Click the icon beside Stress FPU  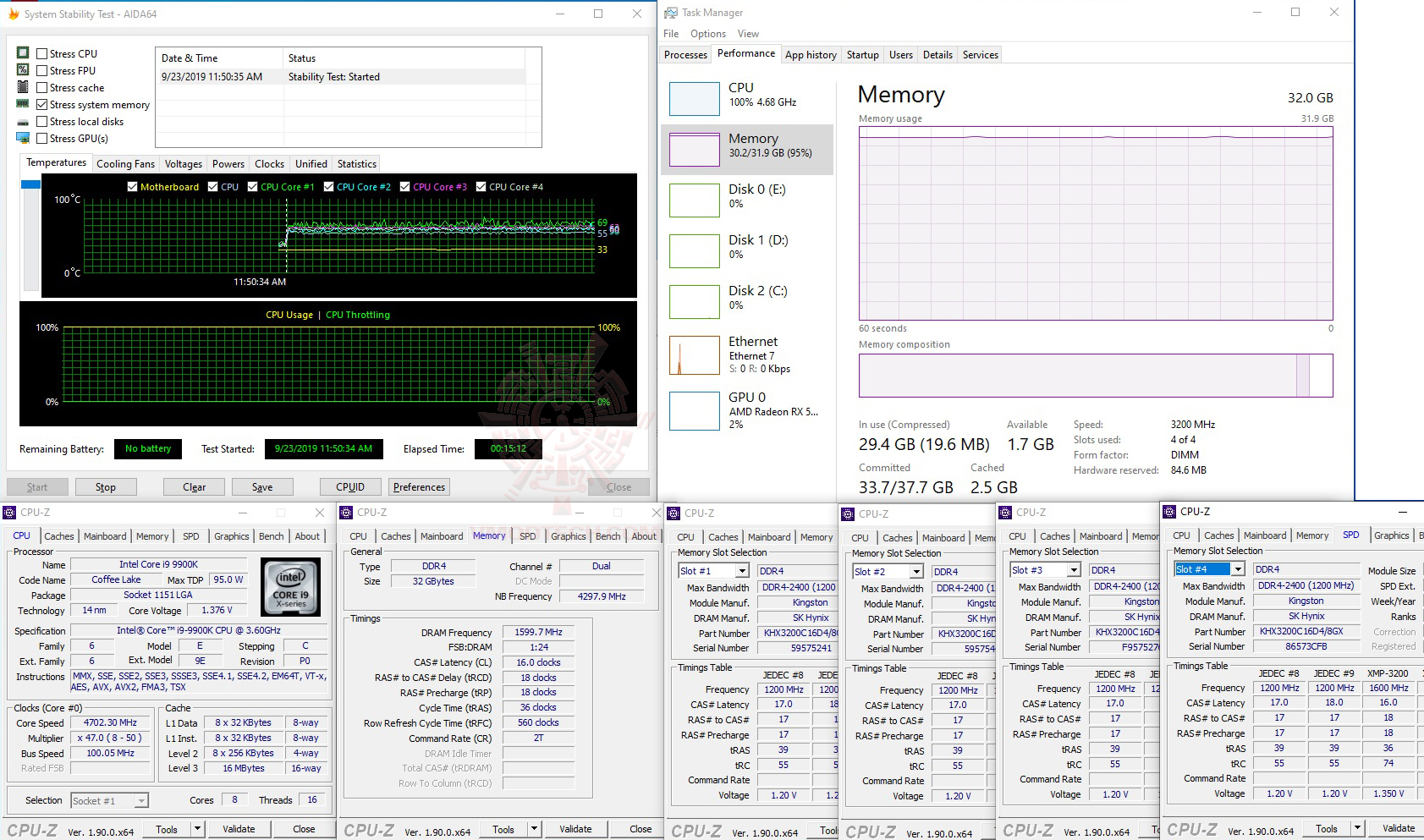(23, 69)
